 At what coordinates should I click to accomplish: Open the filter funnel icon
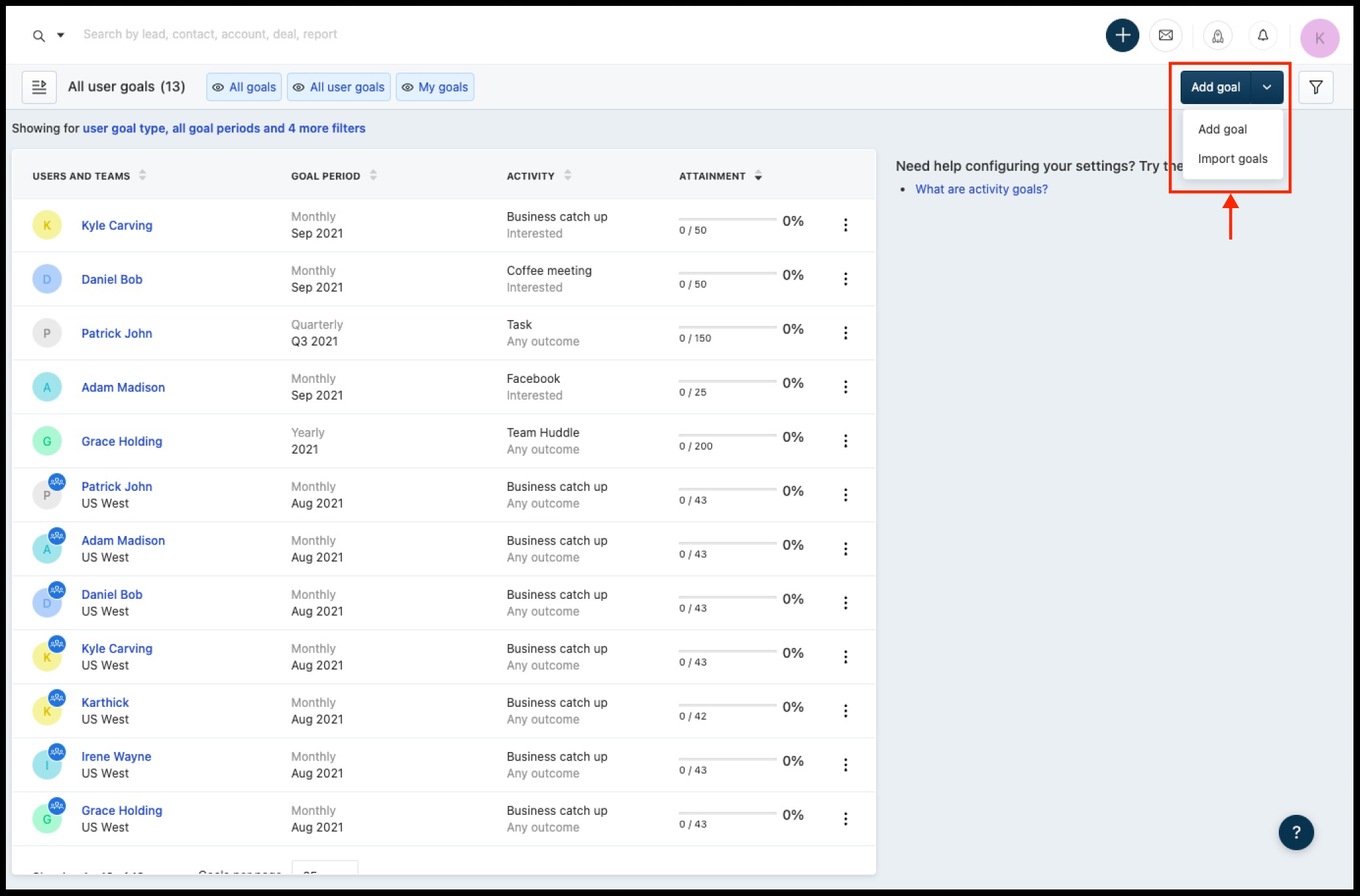pyautogui.click(x=1315, y=87)
